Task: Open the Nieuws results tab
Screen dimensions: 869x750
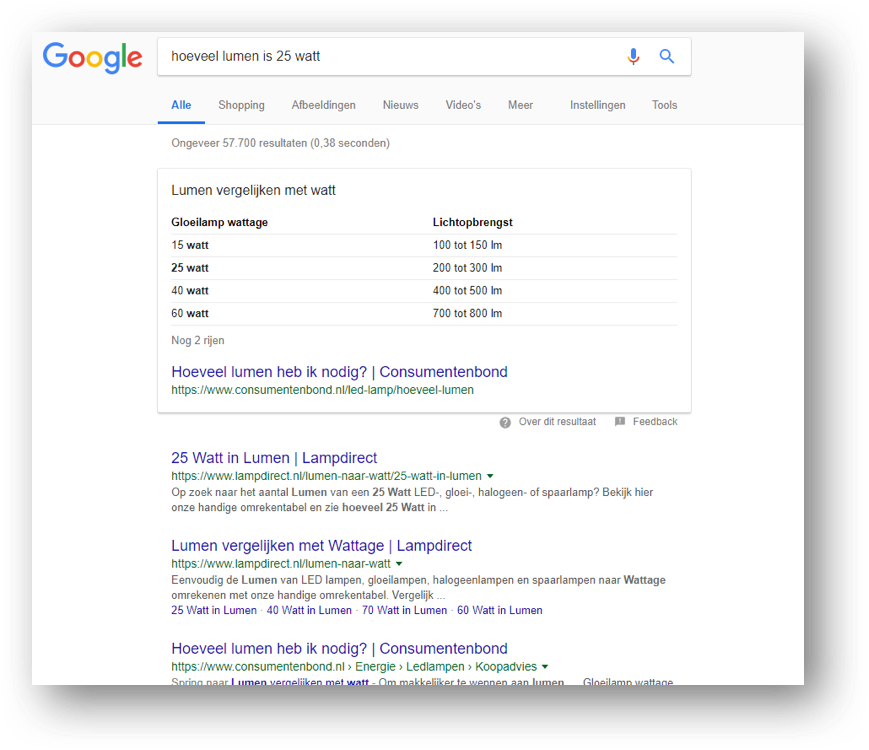Action: point(400,105)
